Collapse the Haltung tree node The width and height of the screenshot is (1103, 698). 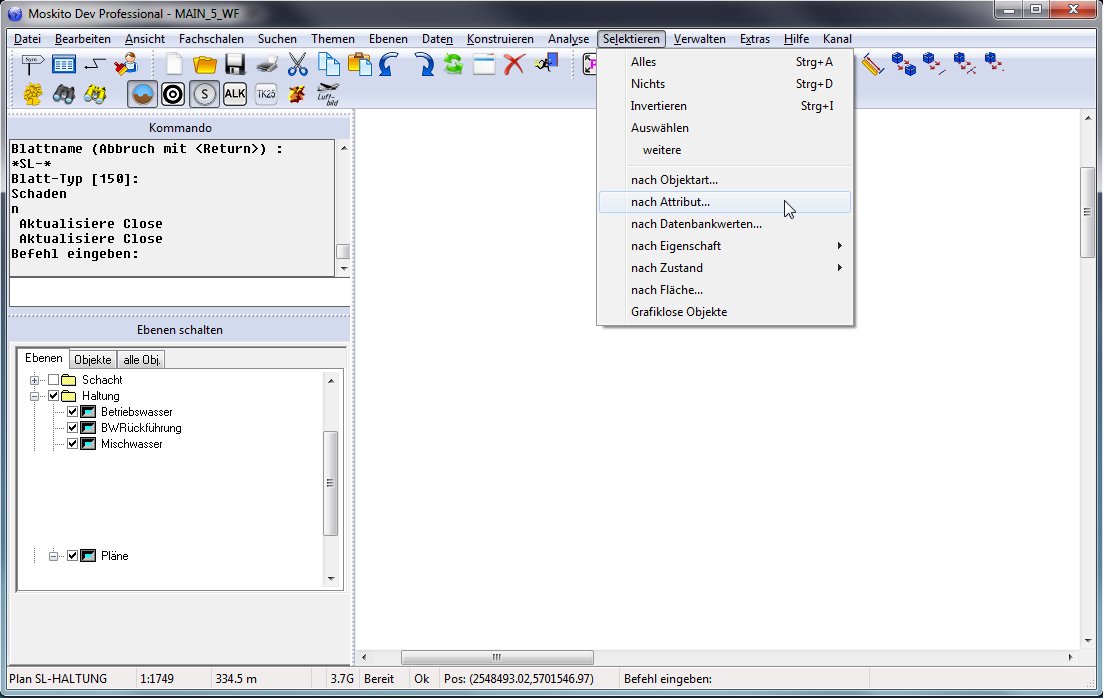35,396
